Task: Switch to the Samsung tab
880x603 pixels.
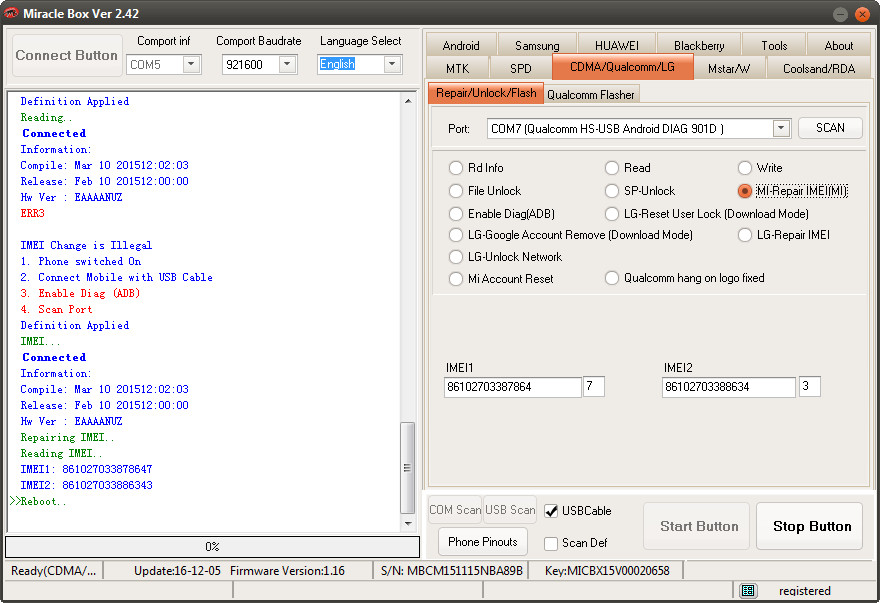Action: point(537,45)
